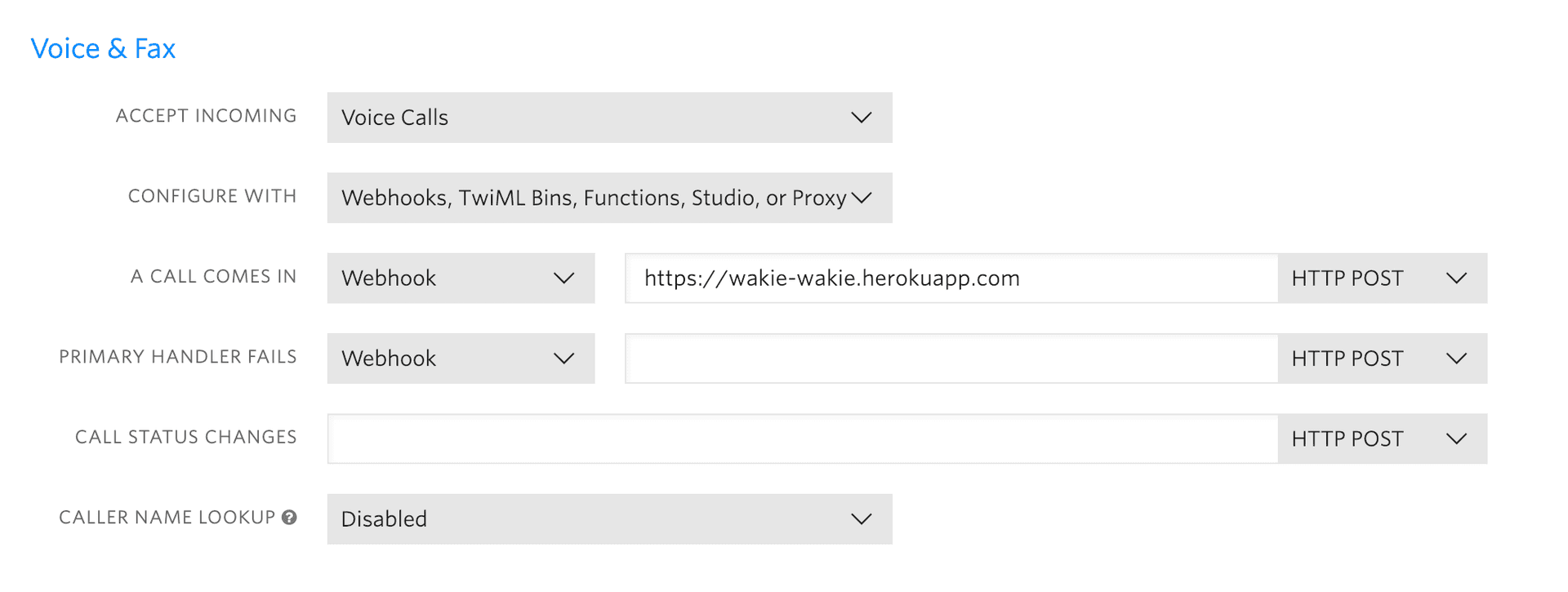Open Primary Handler Fails Webhook dropdown
This screenshot has width=1568, height=592.
point(461,358)
